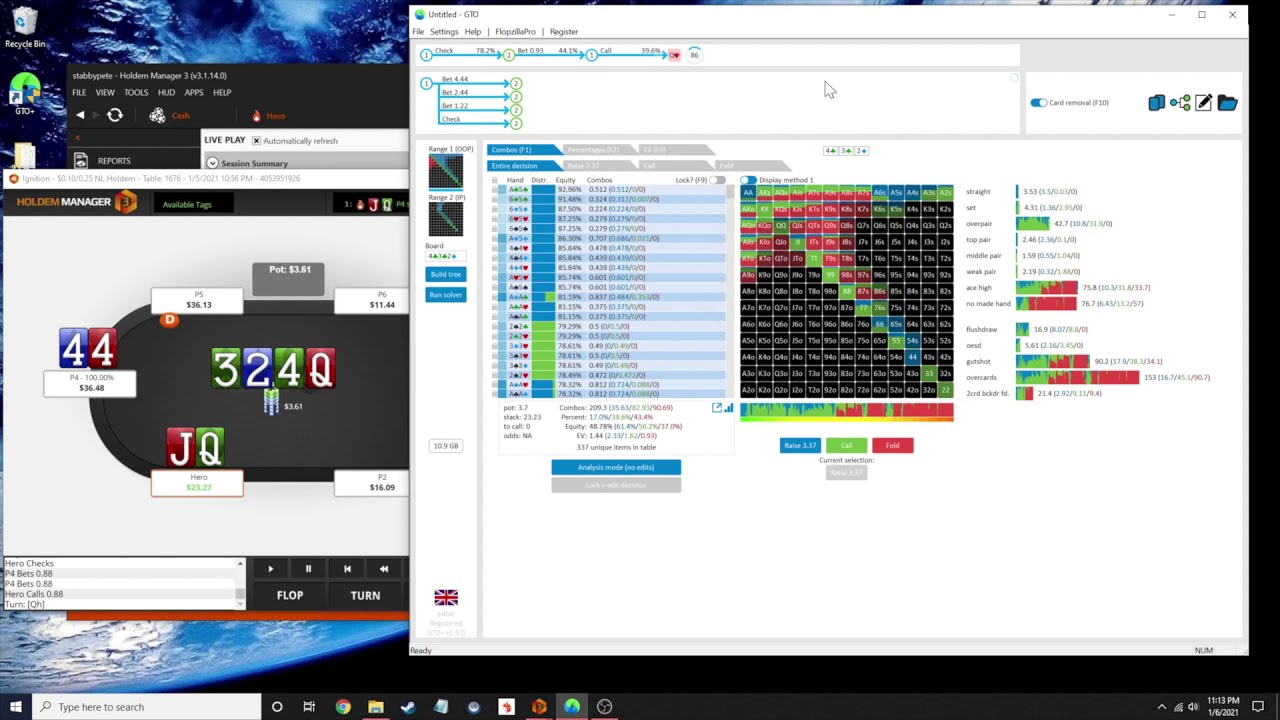Rewind the hand replayer
Image resolution: width=1280 pixels, height=720 pixels.
tap(384, 569)
